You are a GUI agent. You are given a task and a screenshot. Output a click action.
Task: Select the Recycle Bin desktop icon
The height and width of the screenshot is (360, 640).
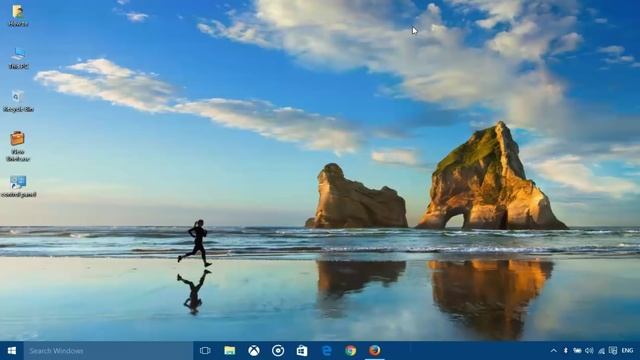point(18,101)
